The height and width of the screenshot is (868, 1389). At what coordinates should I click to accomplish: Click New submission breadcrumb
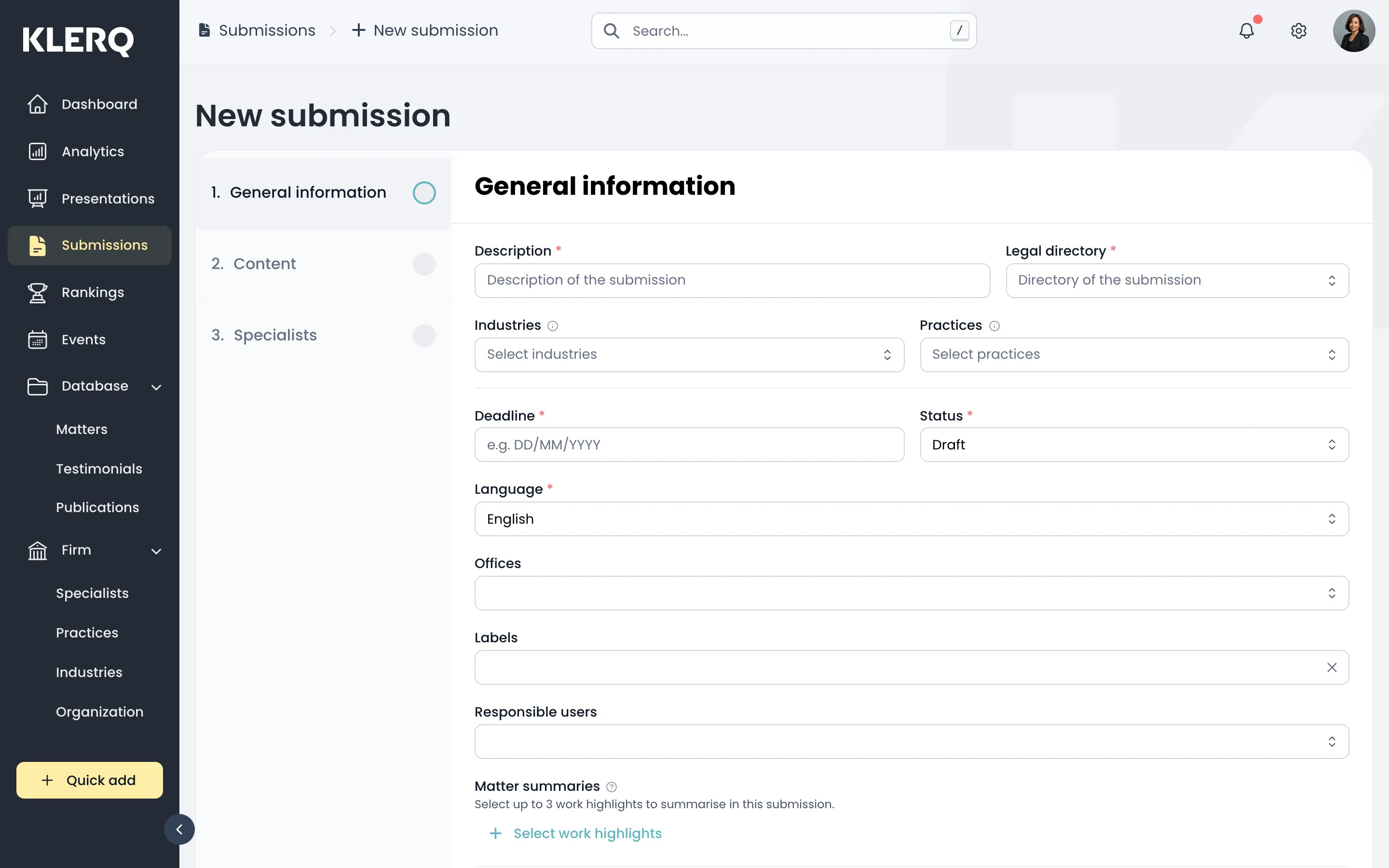point(436,30)
